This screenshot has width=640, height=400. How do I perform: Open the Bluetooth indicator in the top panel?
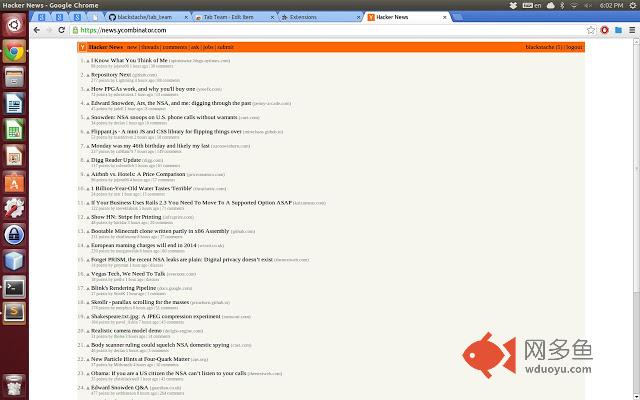tap(562, 5)
